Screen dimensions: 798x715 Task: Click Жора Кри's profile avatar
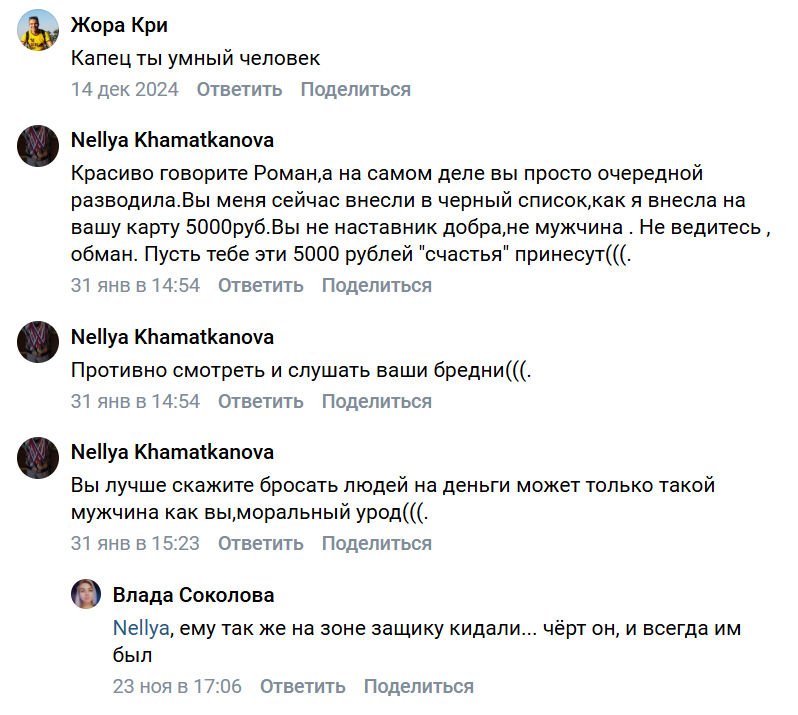pyautogui.click(x=38, y=33)
